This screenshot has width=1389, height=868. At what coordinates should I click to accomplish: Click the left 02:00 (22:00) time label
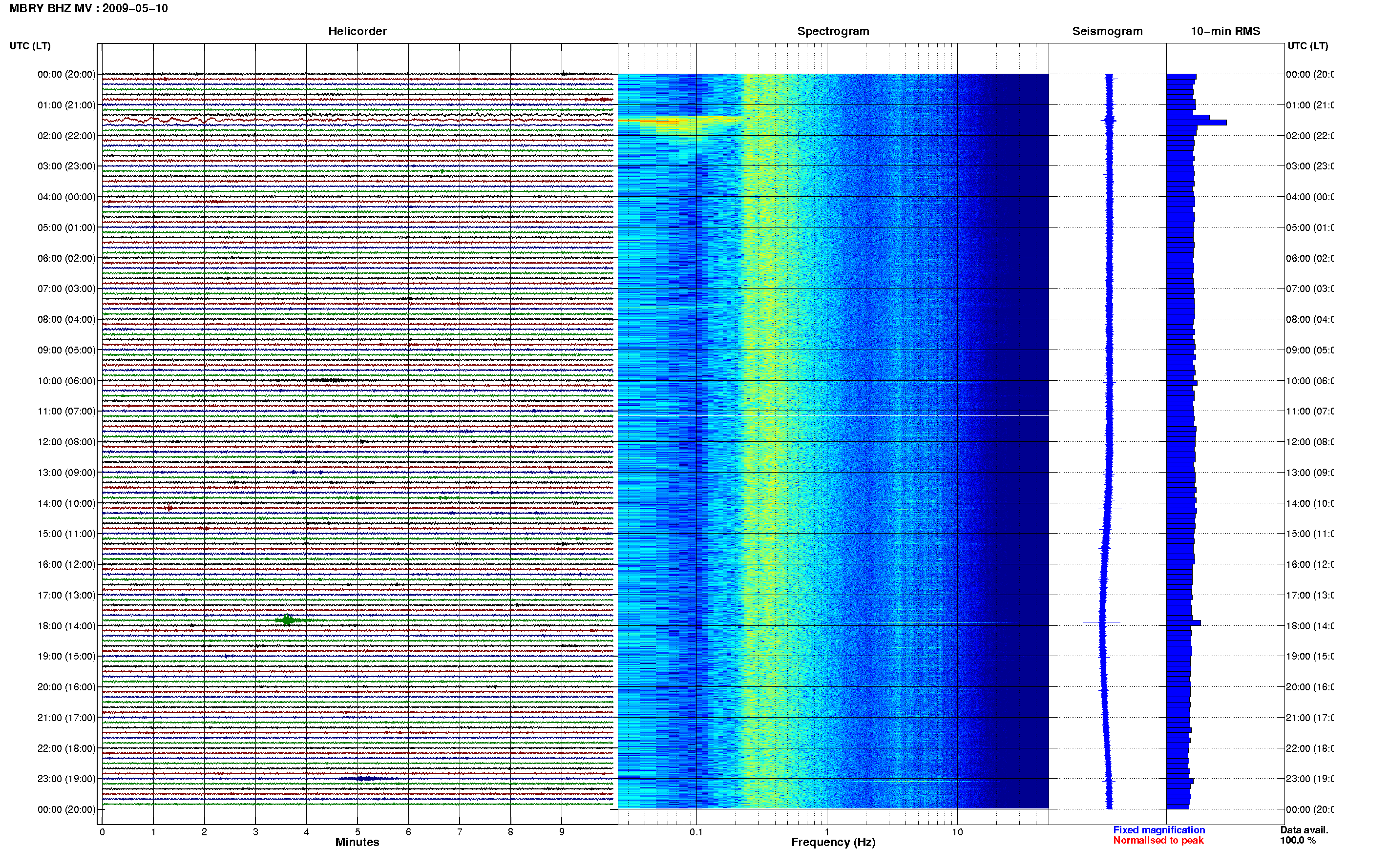[66, 136]
